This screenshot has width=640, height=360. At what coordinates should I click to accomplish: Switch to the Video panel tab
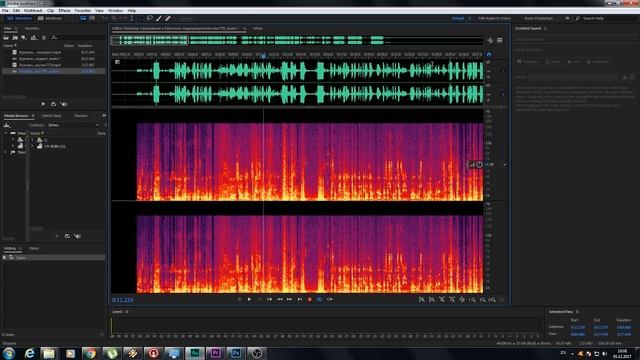[x=34, y=248]
